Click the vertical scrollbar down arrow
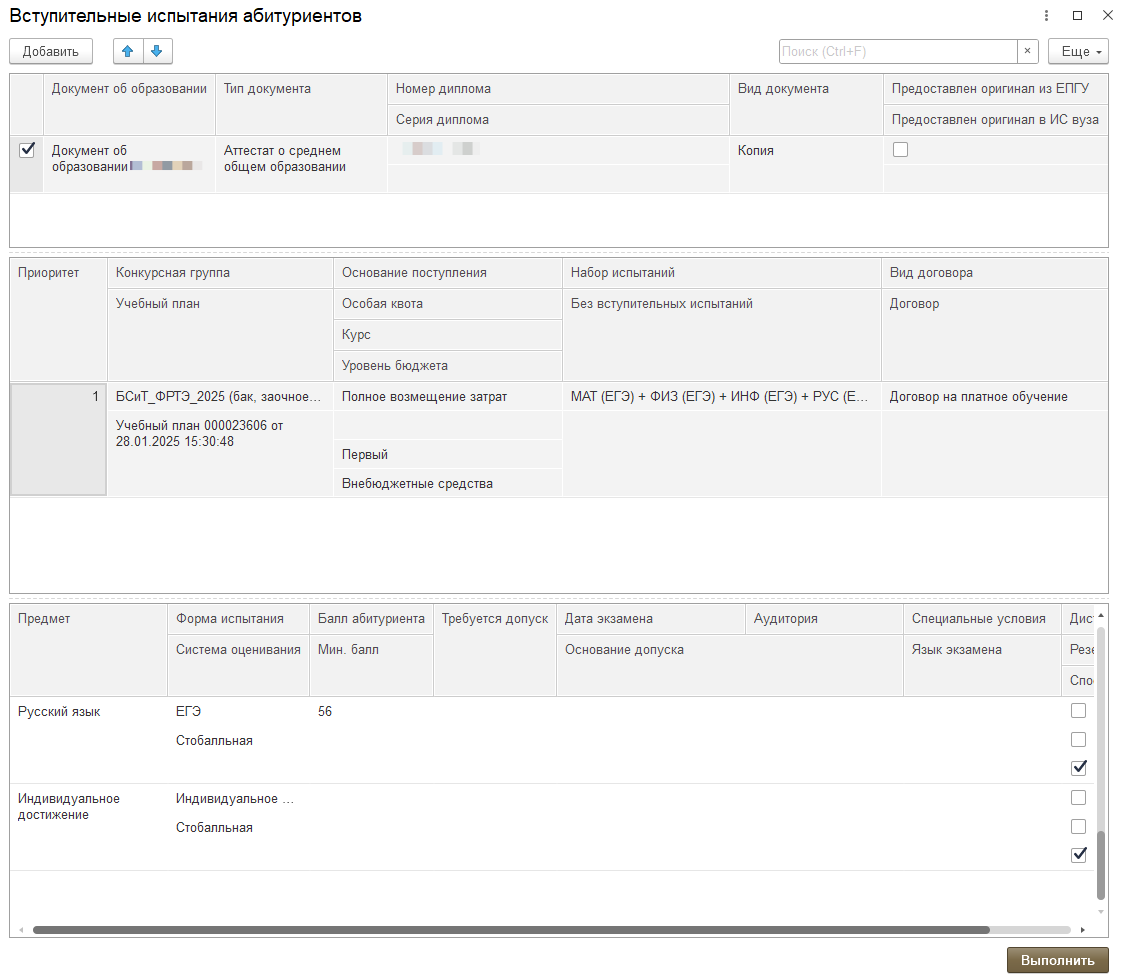 (x=1101, y=911)
